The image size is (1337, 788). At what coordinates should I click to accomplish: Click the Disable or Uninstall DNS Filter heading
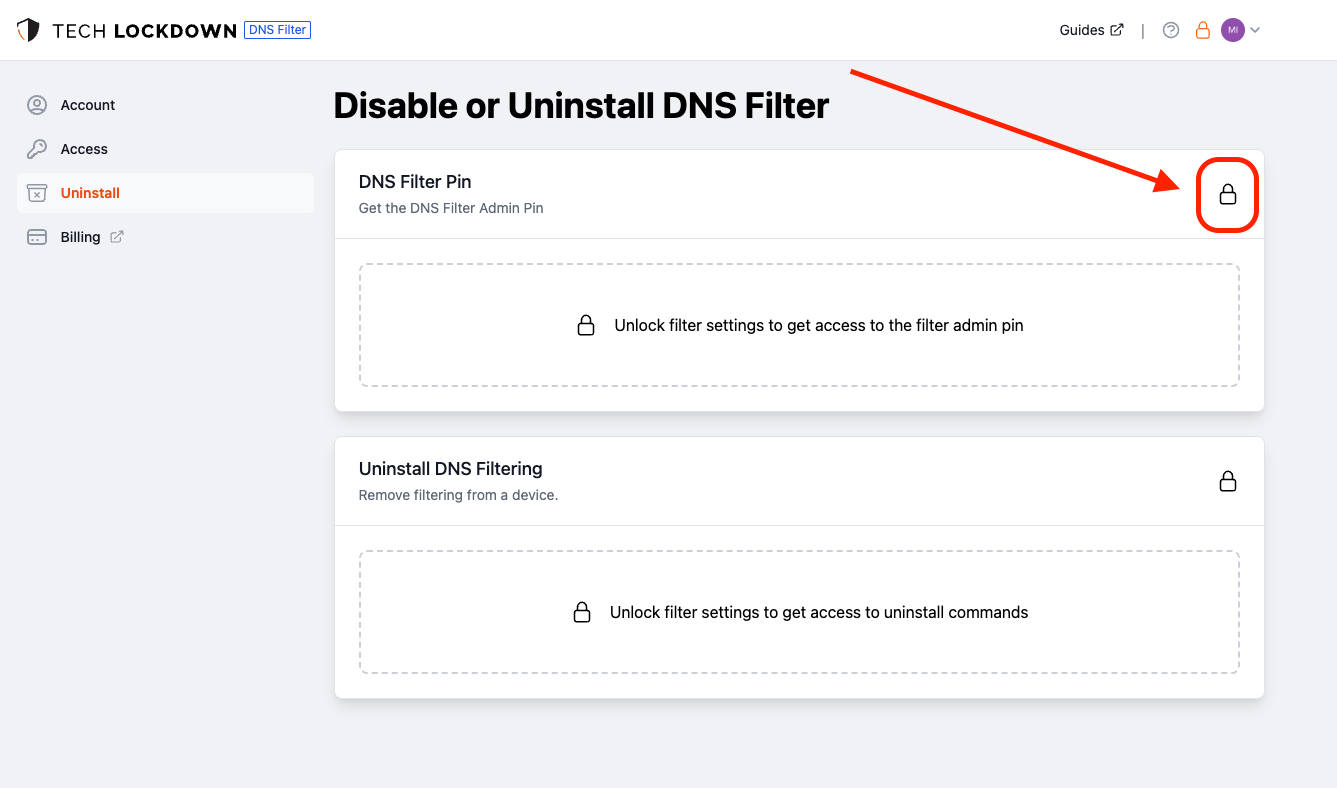pos(581,106)
